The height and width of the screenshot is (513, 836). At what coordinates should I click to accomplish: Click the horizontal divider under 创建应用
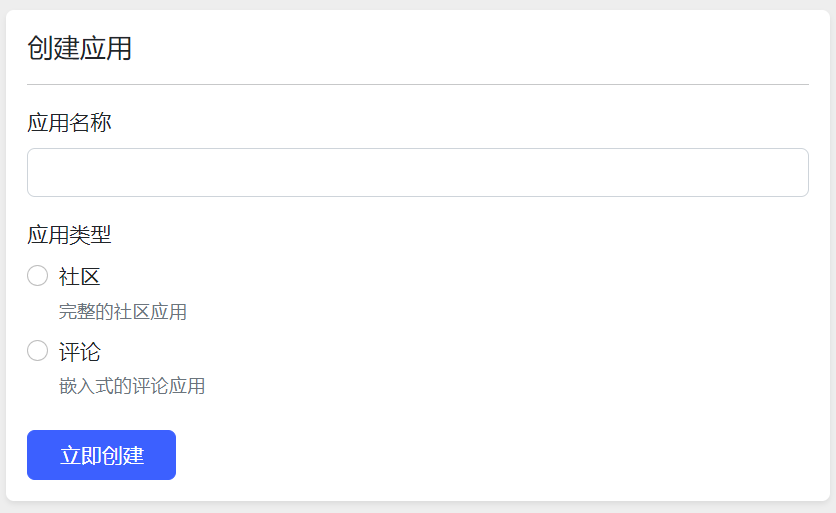[417, 84]
